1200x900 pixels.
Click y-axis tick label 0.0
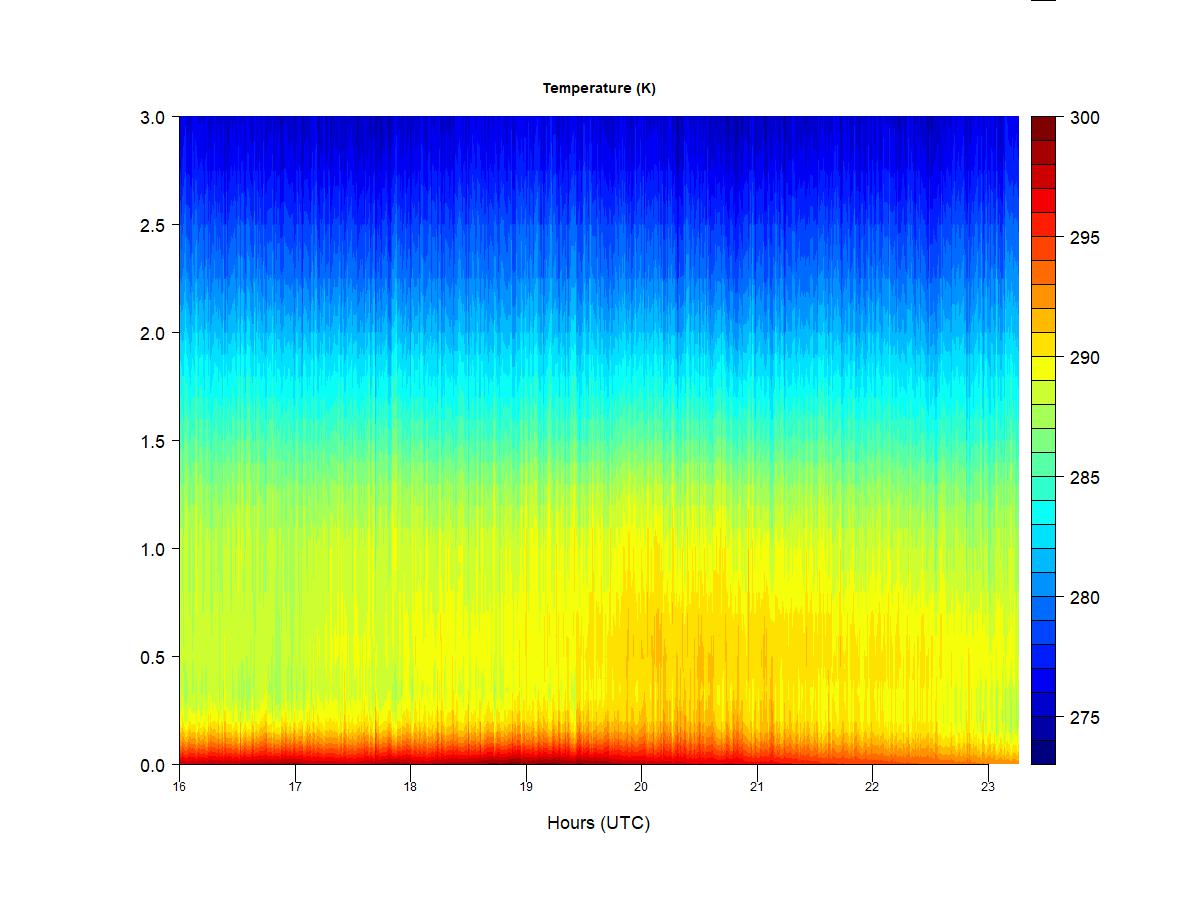pyautogui.click(x=151, y=765)
